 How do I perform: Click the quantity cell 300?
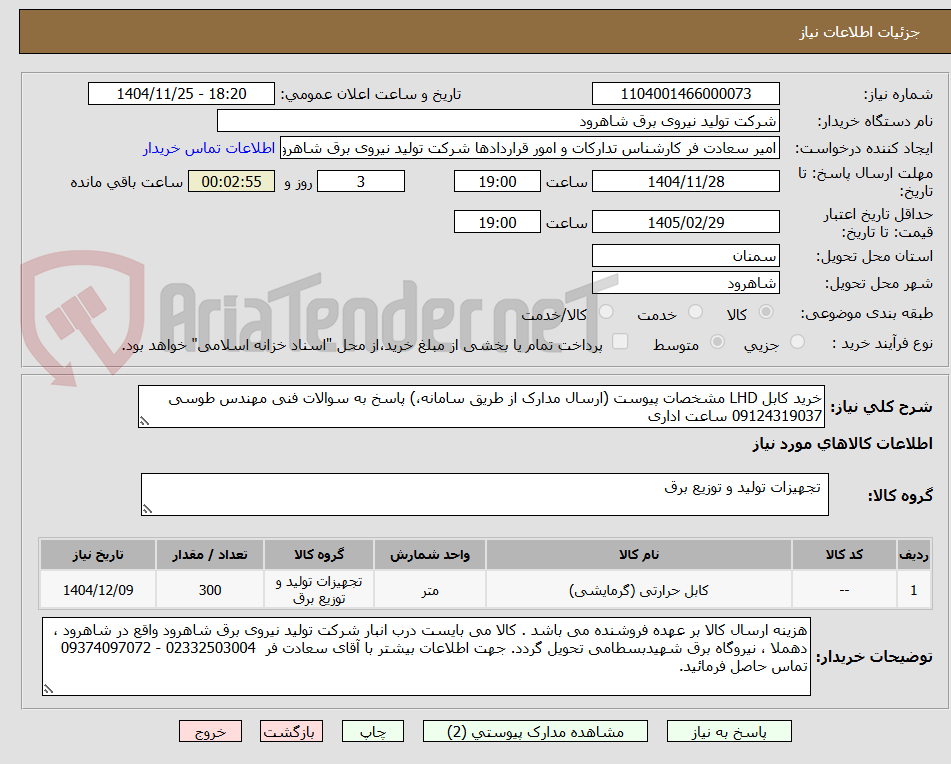210,590
